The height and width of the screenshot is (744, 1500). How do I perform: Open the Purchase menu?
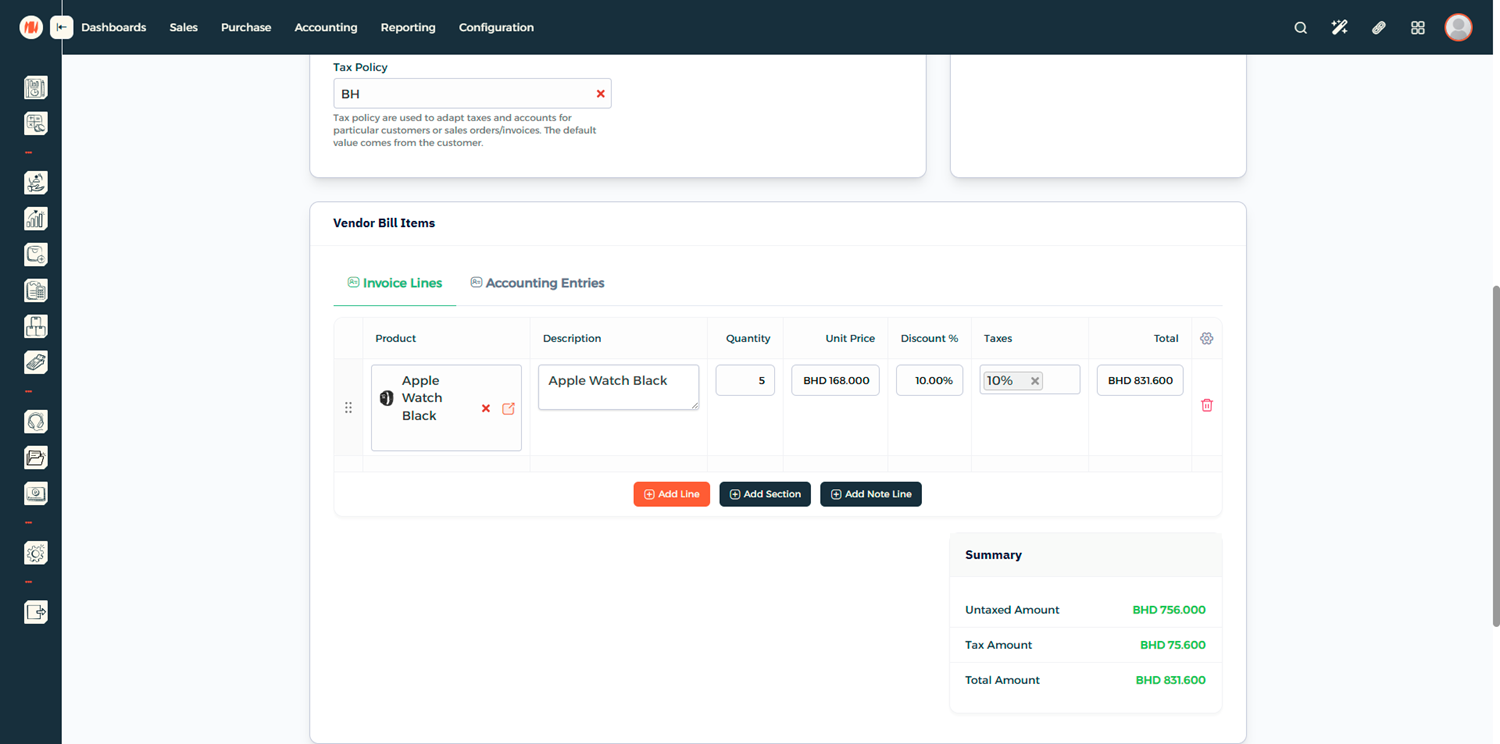click(246, 28)
